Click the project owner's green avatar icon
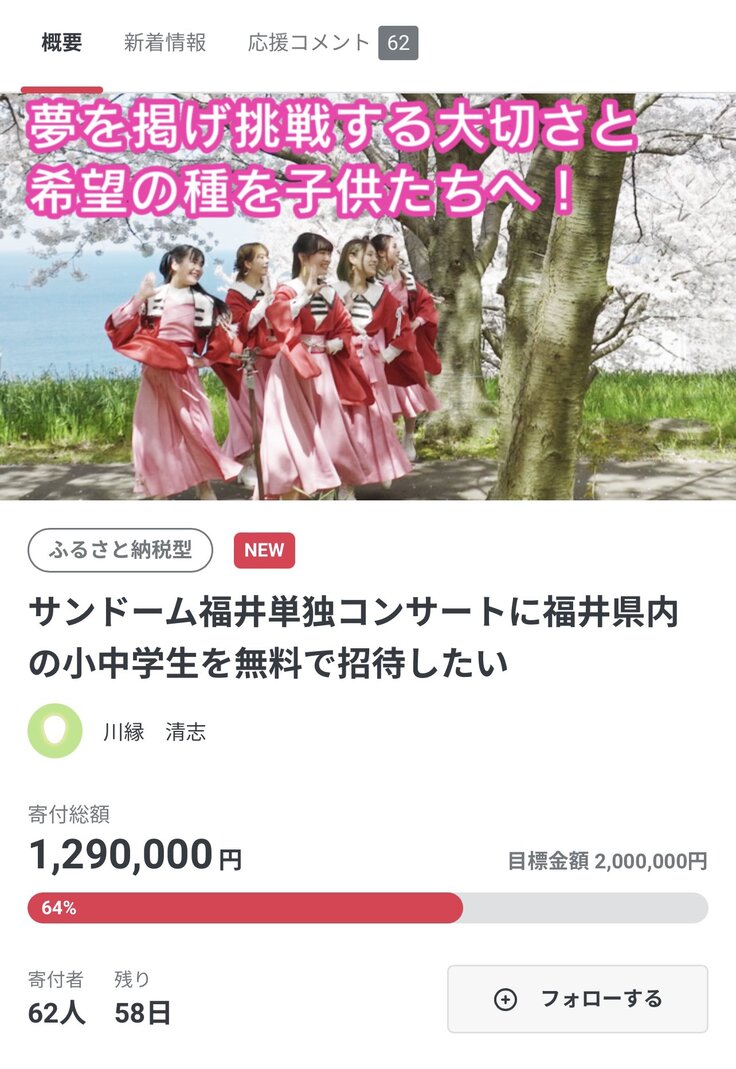The height and width of the screenshot is (1069, 736). [x=55, y=731]
